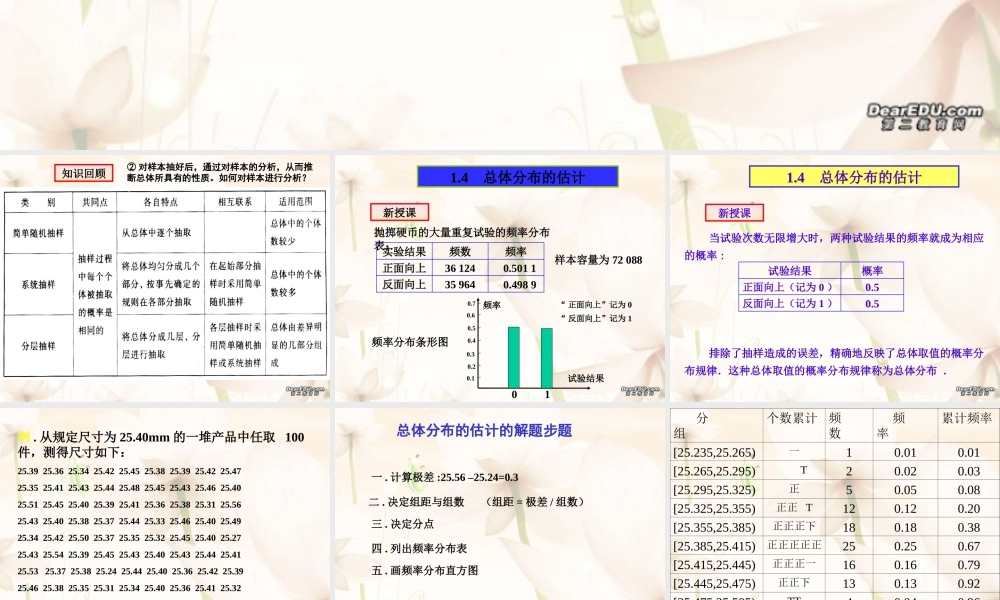The height and width of the screenshot is (600, 1000).
Task: Select step 五. 画频率分布直方图
Action: (425, 571)
